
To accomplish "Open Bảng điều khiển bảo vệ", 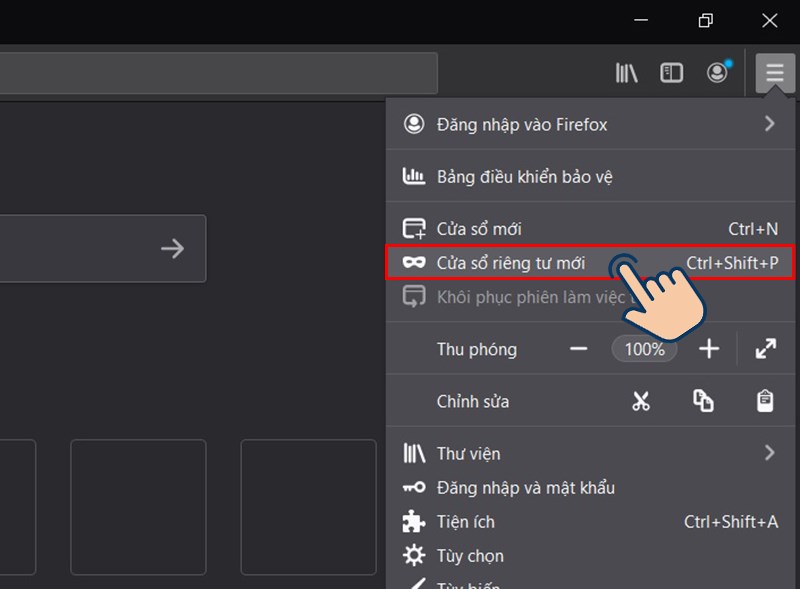I will pos(590,177).
